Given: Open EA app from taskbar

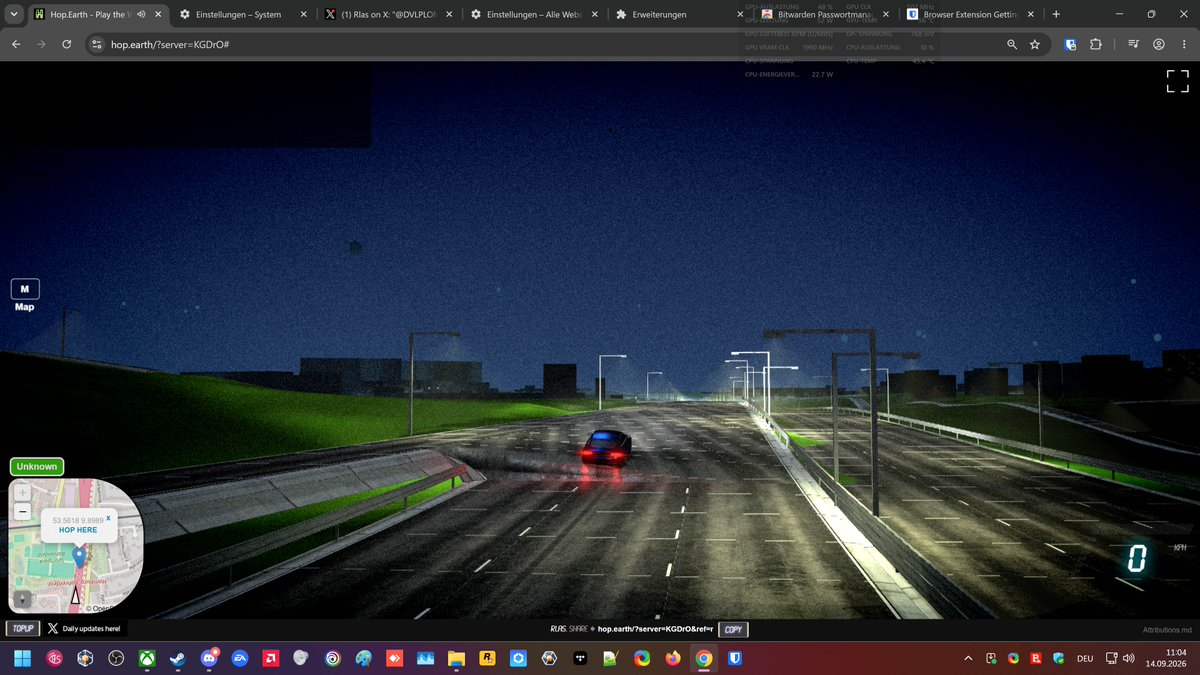Looking at the screenshot, I should [x=240, y=659].
